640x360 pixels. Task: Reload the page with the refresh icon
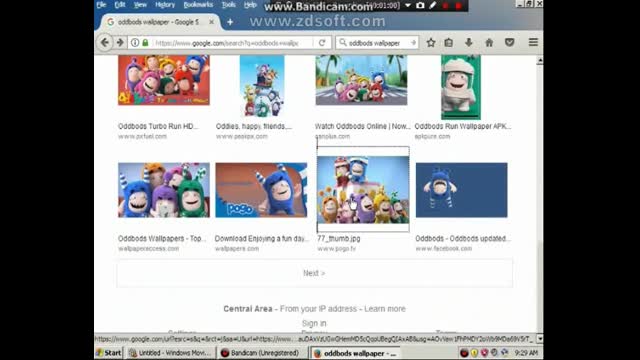tap(322, 42)
